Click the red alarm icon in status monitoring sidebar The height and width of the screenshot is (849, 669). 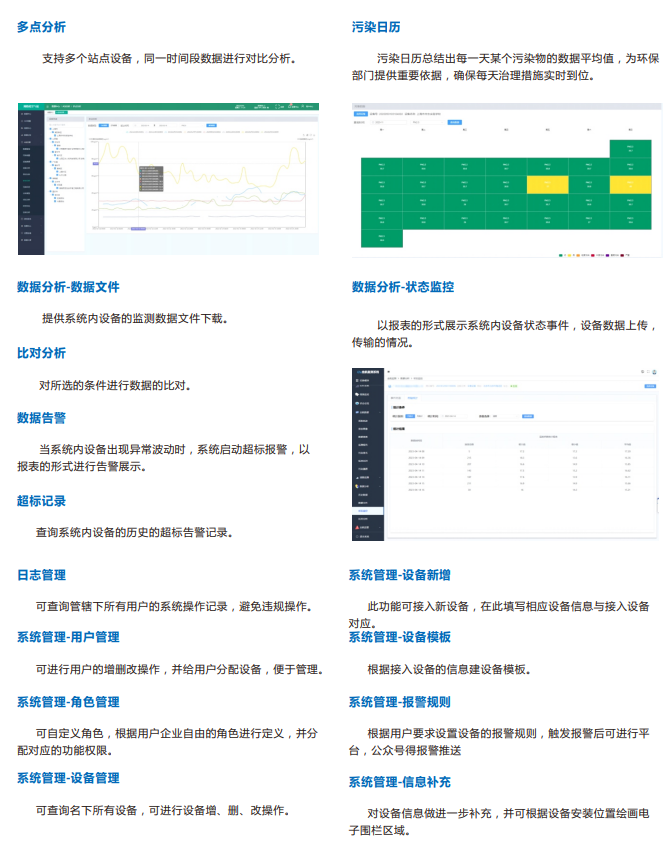click(357, 525)
